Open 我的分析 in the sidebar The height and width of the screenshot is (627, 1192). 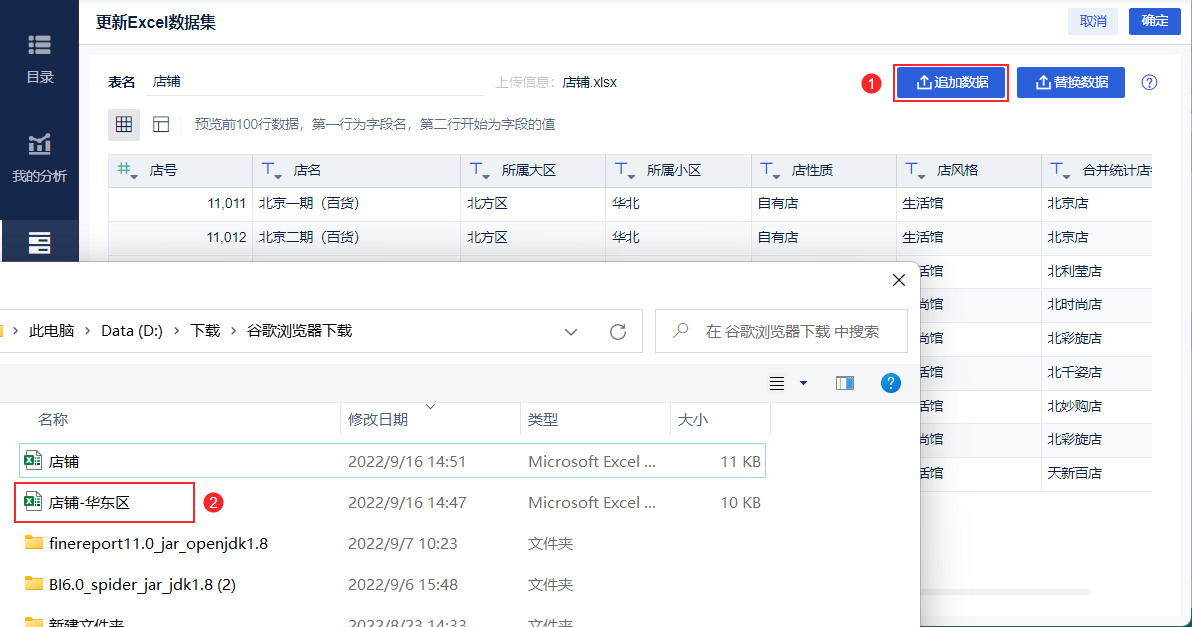[x=40, y=159]
